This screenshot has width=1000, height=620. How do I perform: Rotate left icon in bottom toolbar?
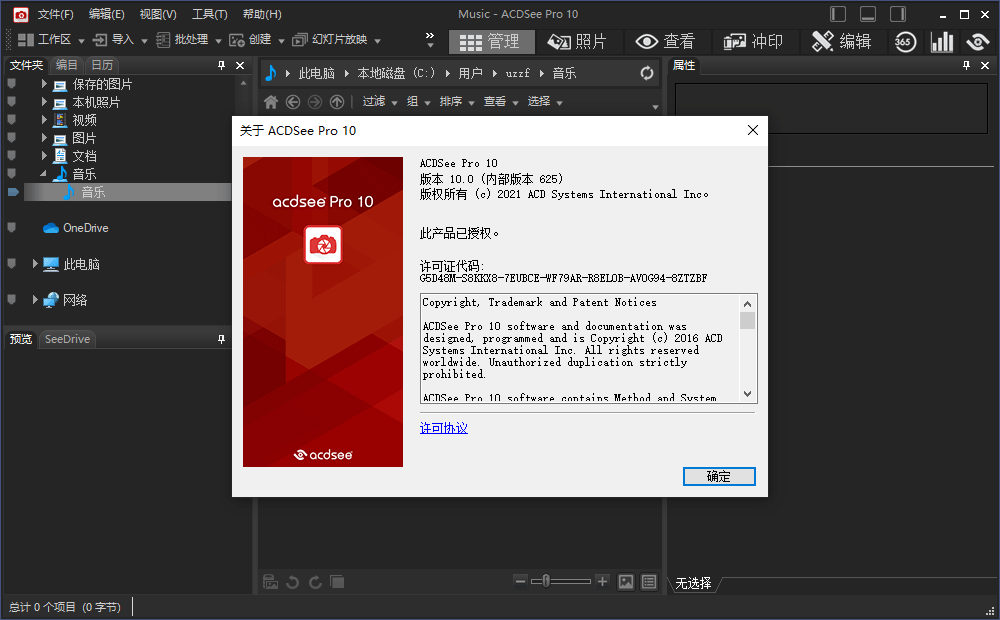click(x=293, y=582)
